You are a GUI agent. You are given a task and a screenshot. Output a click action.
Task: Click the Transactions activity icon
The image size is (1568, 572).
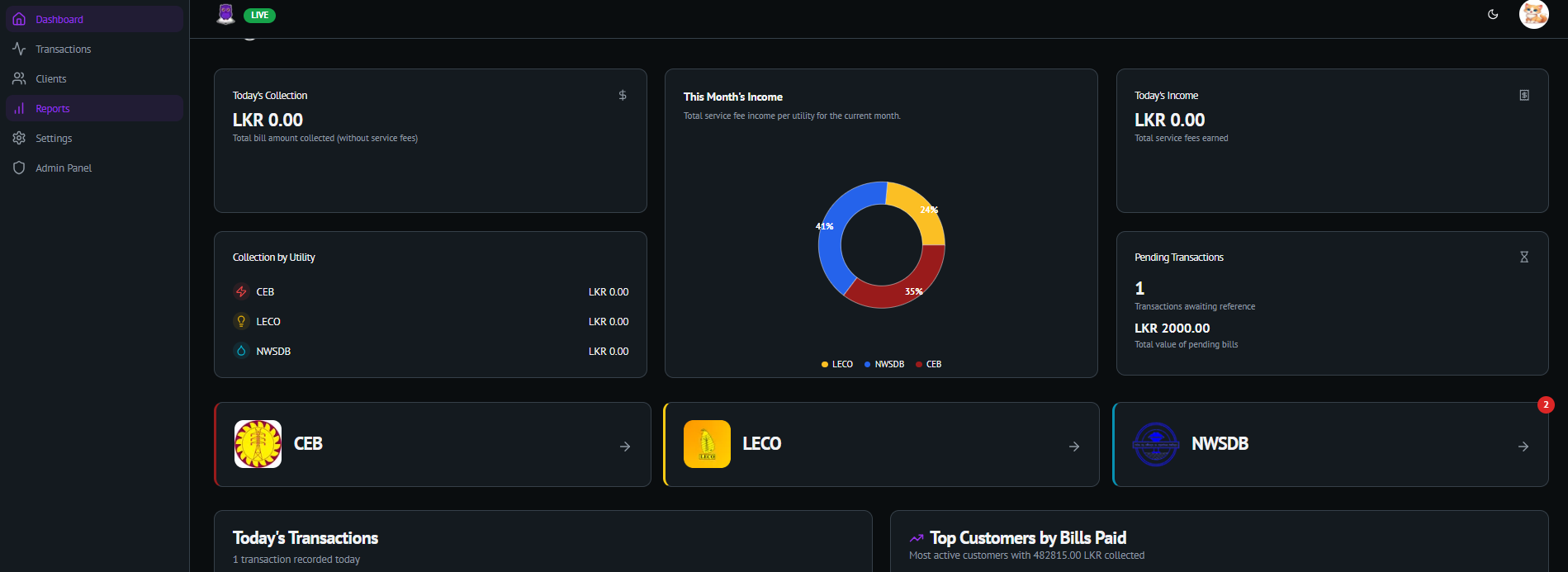pos(19,49)
